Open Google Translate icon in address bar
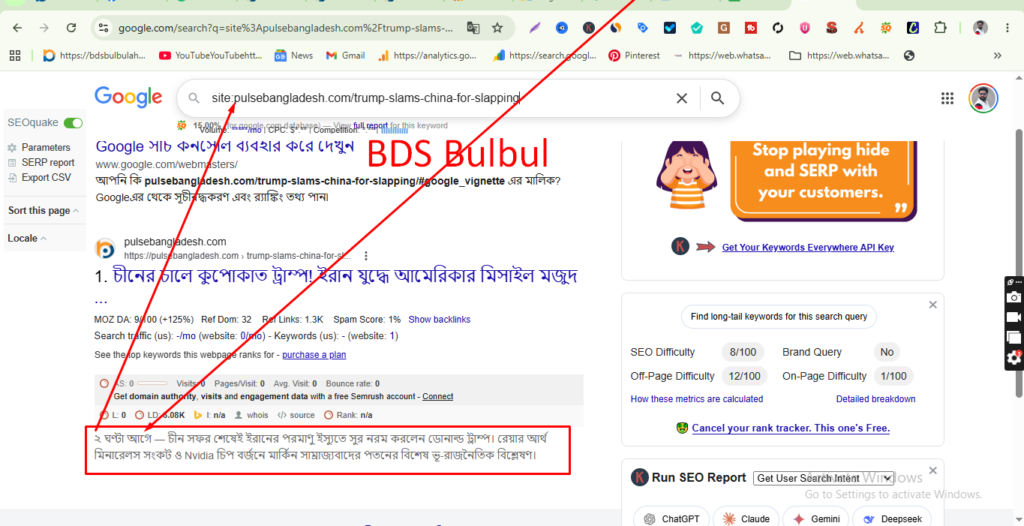This screenshot has height=526, width=1024. pos(473,28)
